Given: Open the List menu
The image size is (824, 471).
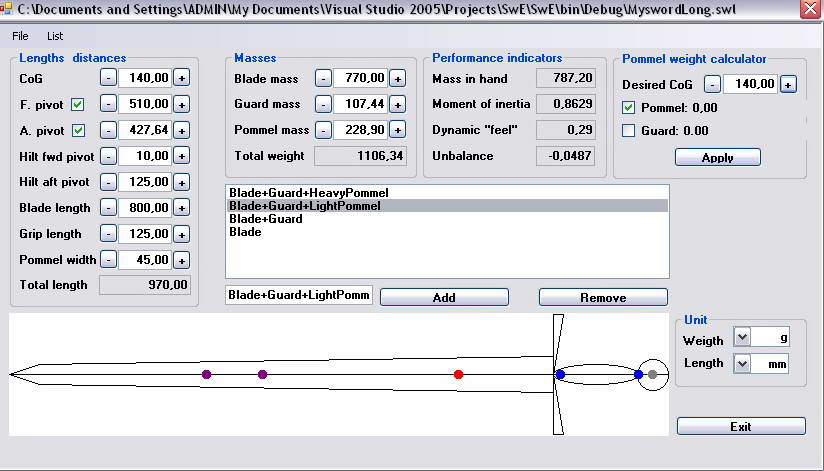Looking at the screenshot, I should point(55,36).
